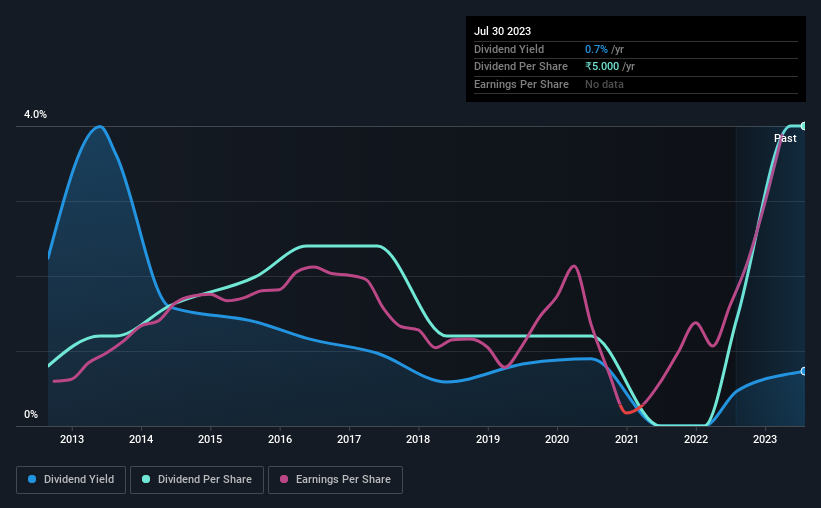The width and height of the screenshot is (821, 508).
Task: Click the Dividend Yield endpoint marker at 2023
Action: point(804,371)
